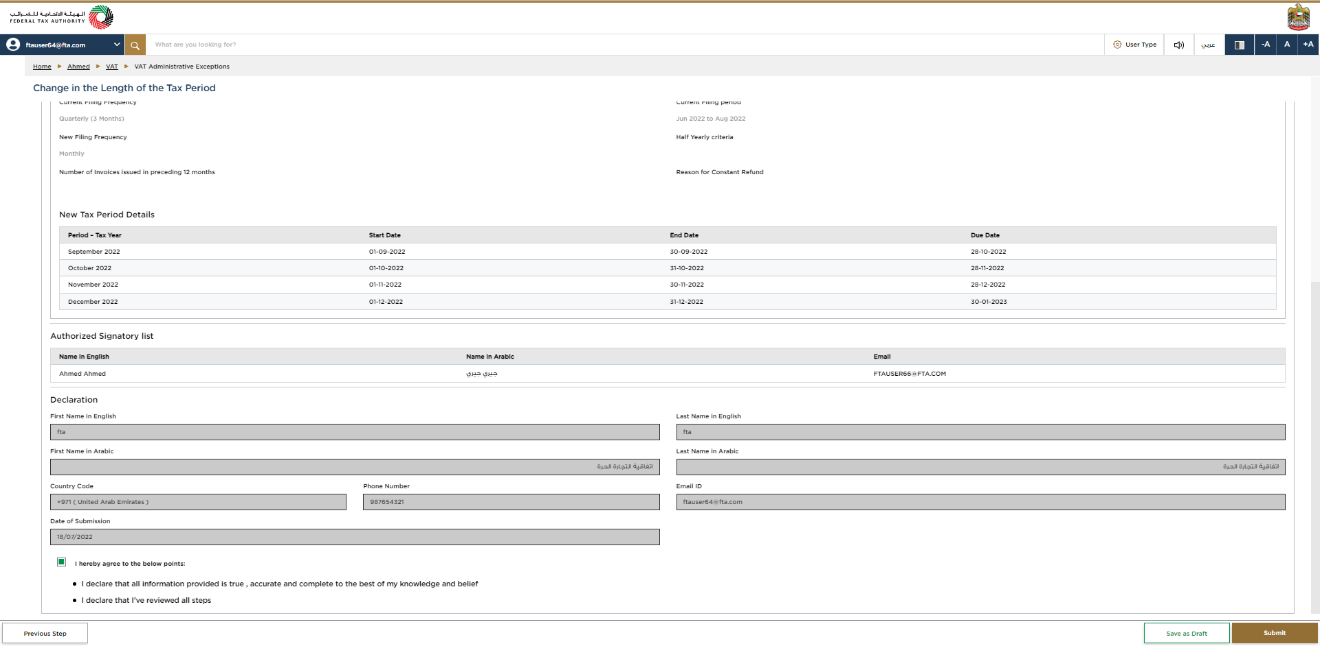Click the Save as Draft button
The width and height of the screenshot is (1320, 646).
click(1187, 633)
